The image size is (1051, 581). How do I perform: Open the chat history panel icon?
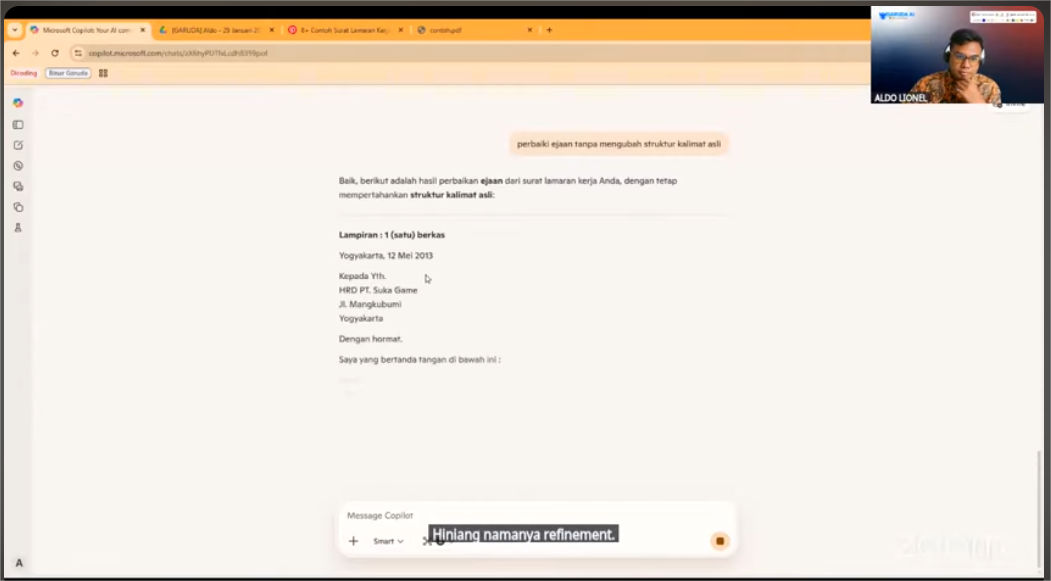(18, 124)
